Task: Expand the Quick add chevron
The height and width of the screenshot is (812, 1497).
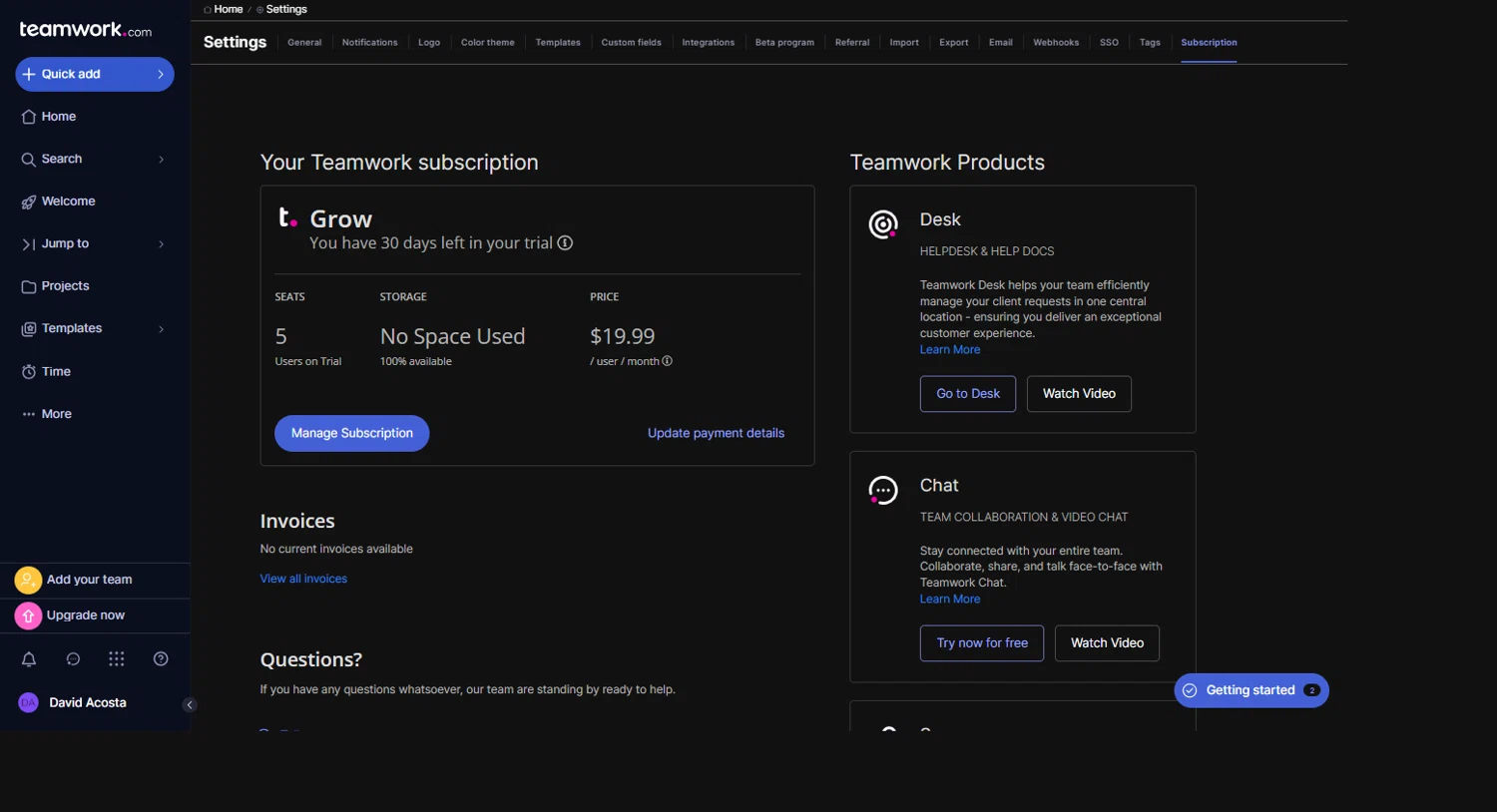Action: coord(161,75)
